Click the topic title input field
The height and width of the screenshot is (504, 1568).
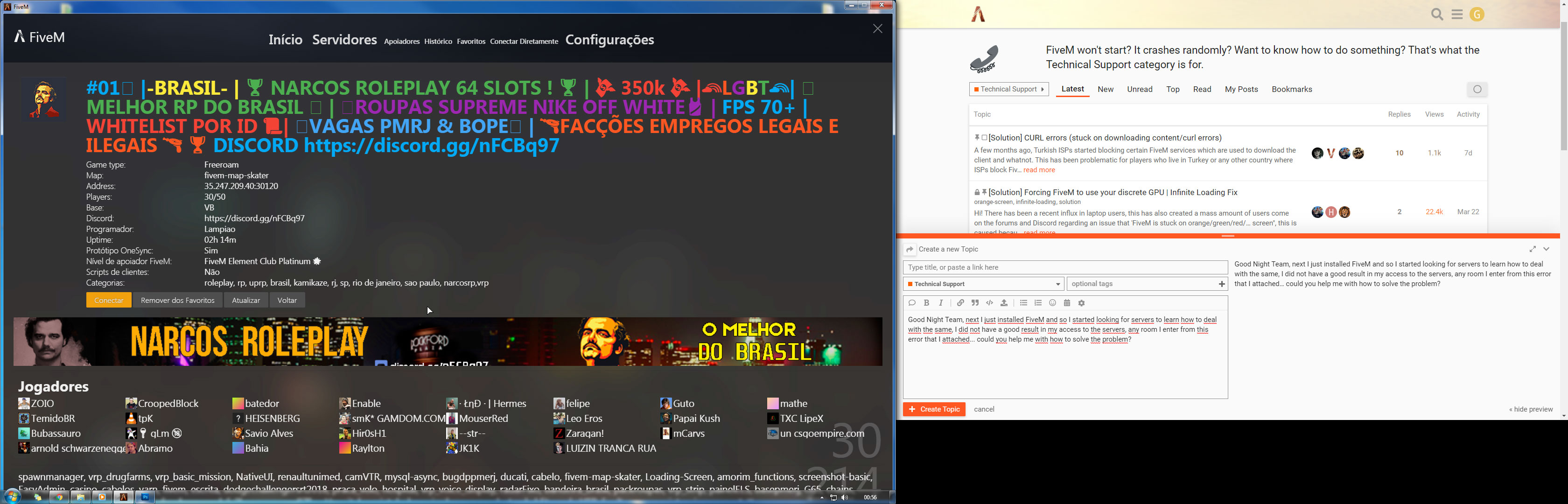click(1064, 267)
